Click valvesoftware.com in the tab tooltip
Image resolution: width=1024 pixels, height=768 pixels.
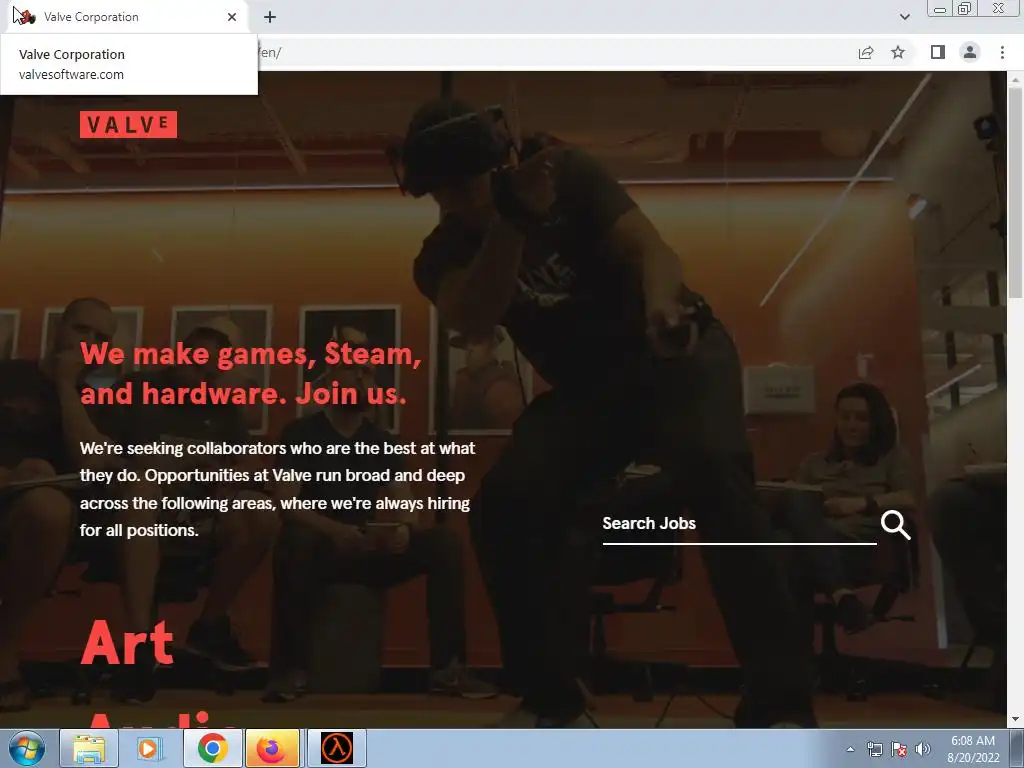tap(71, 74)
